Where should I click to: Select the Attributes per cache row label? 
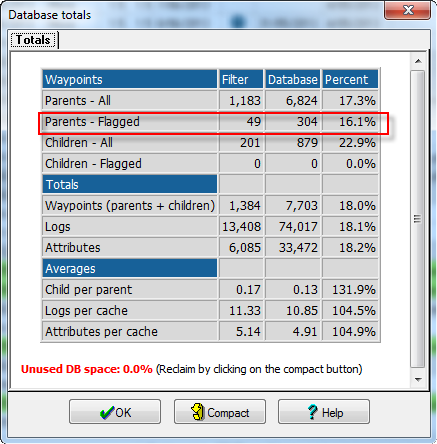pyautogui.click(x=101, y=332)
